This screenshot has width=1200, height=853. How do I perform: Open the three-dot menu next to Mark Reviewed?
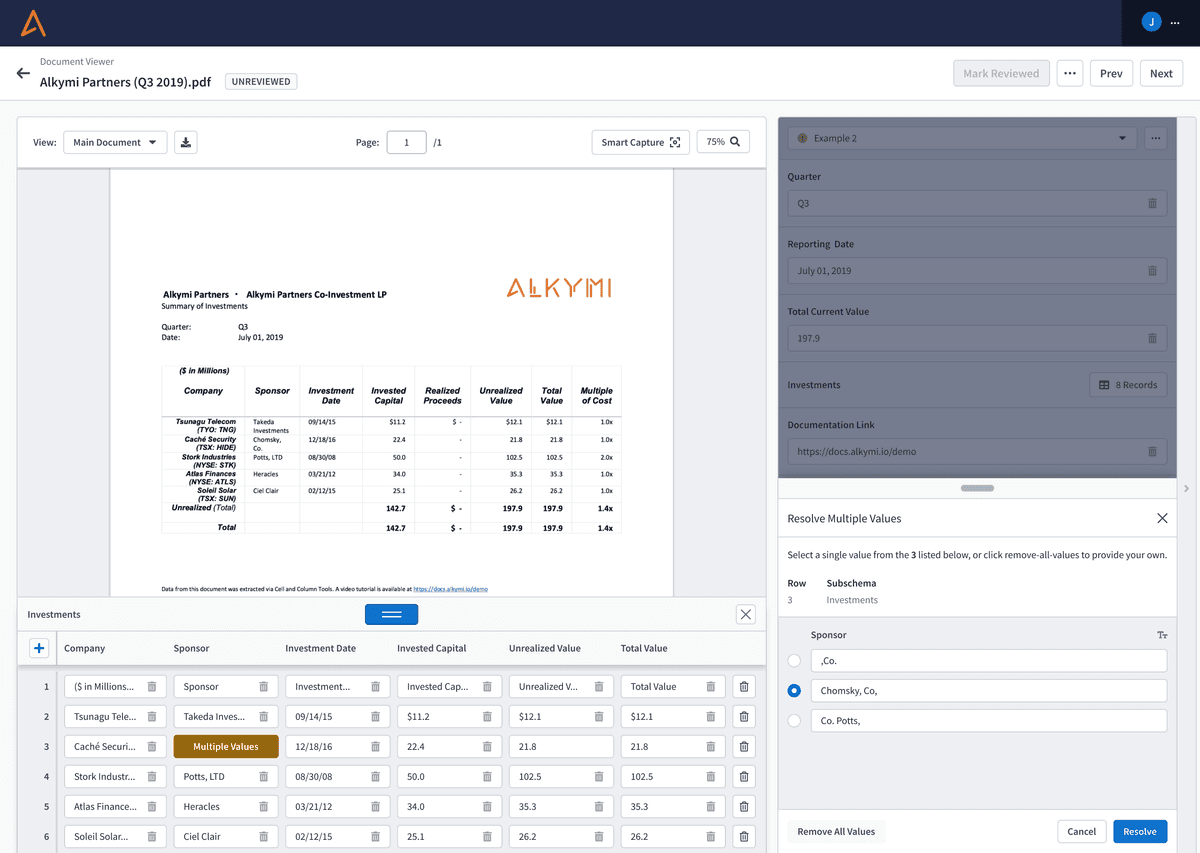[x=1069, y=74]
